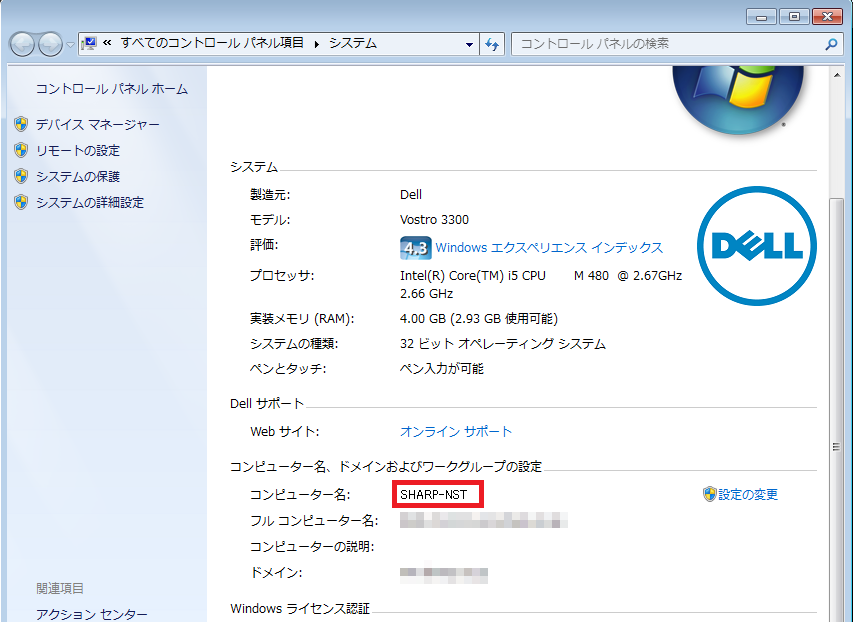
Task: Focus the コントロール パネルの検索 search box
Action: click(669, 44)
